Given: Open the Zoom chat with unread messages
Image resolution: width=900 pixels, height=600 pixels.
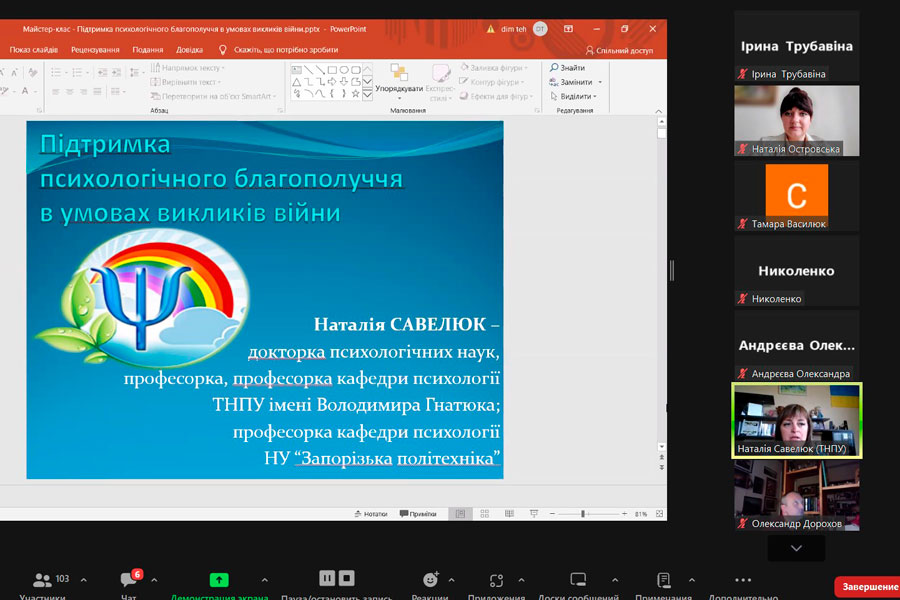Looking at the screenshot, I should [x=129, y=580].
